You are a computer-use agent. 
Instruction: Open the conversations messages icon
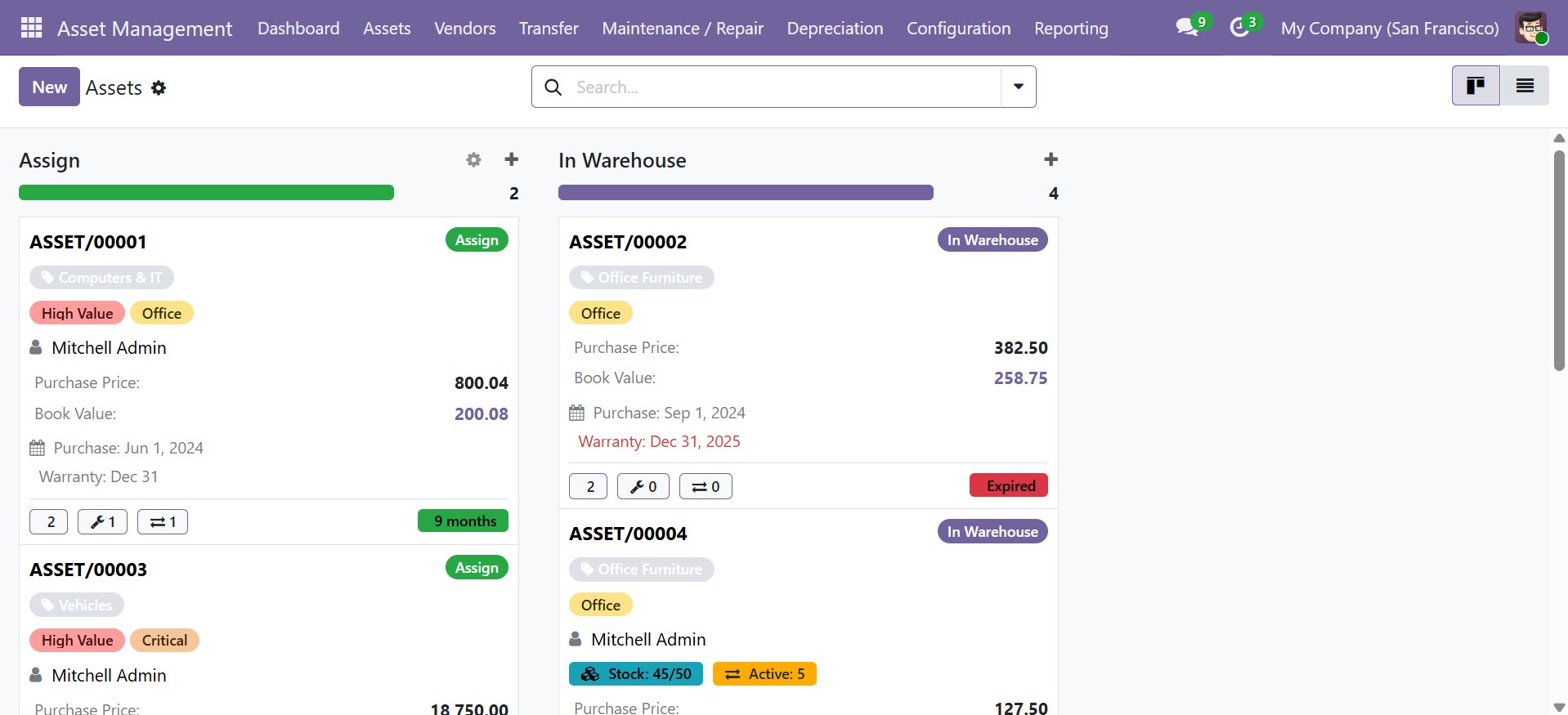1188,27
